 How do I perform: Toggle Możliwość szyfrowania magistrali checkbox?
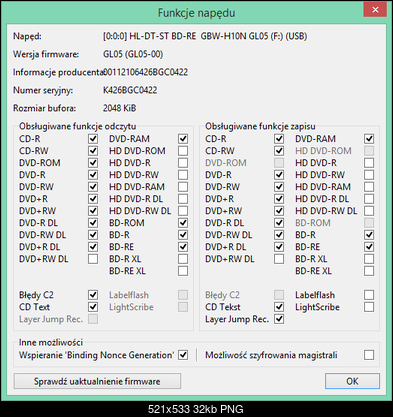click(369, 355)
